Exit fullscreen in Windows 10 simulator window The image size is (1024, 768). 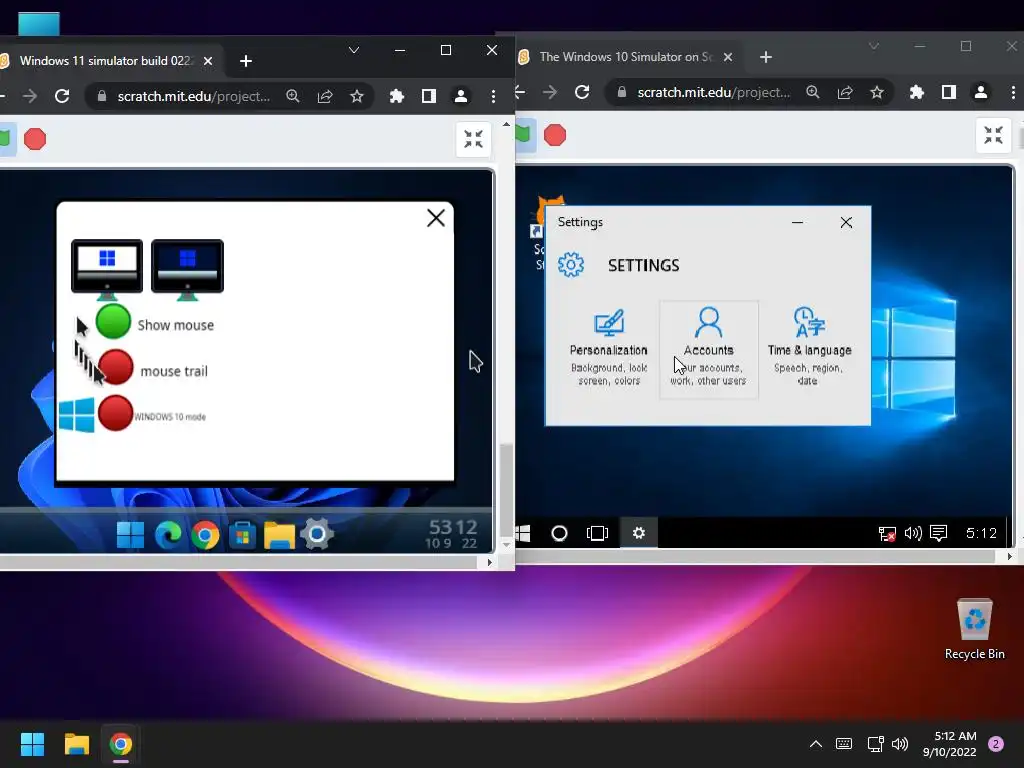(993, 135)
